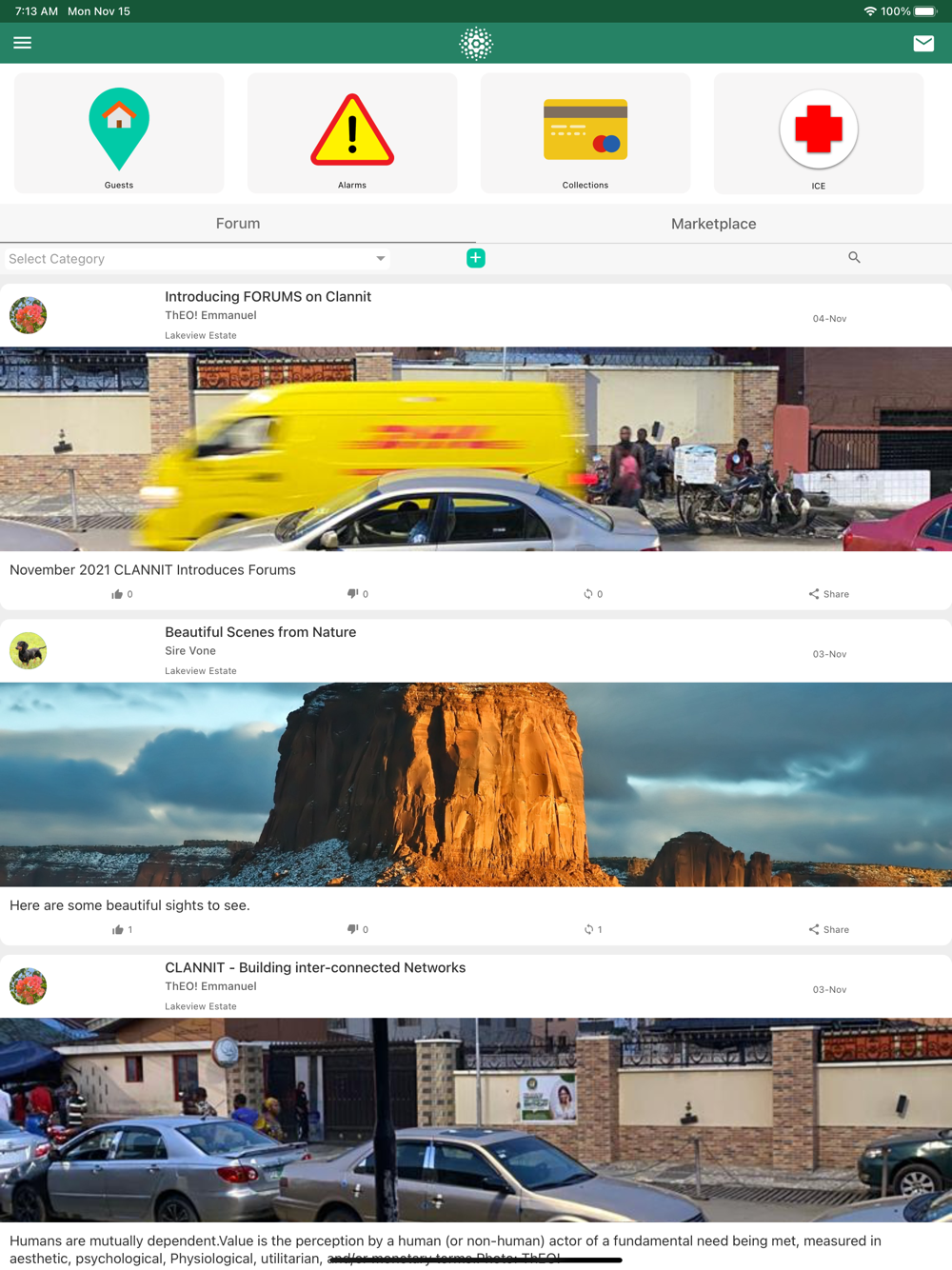Viewport: 952px width, 1270px height.
Task: Open the messages envelope icon
Action: [923, 43]
